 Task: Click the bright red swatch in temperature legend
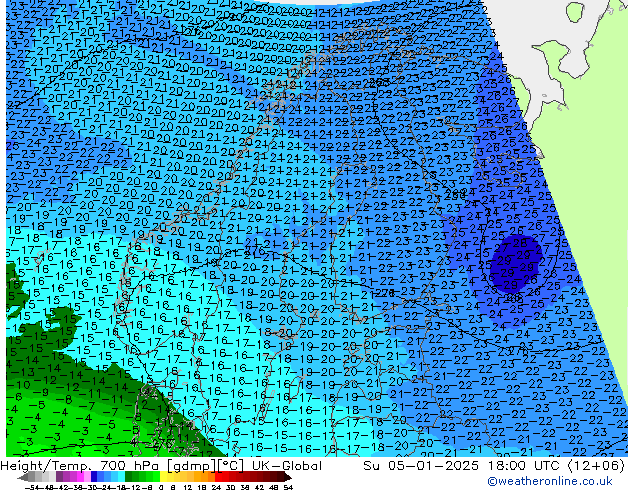point(218,477)
